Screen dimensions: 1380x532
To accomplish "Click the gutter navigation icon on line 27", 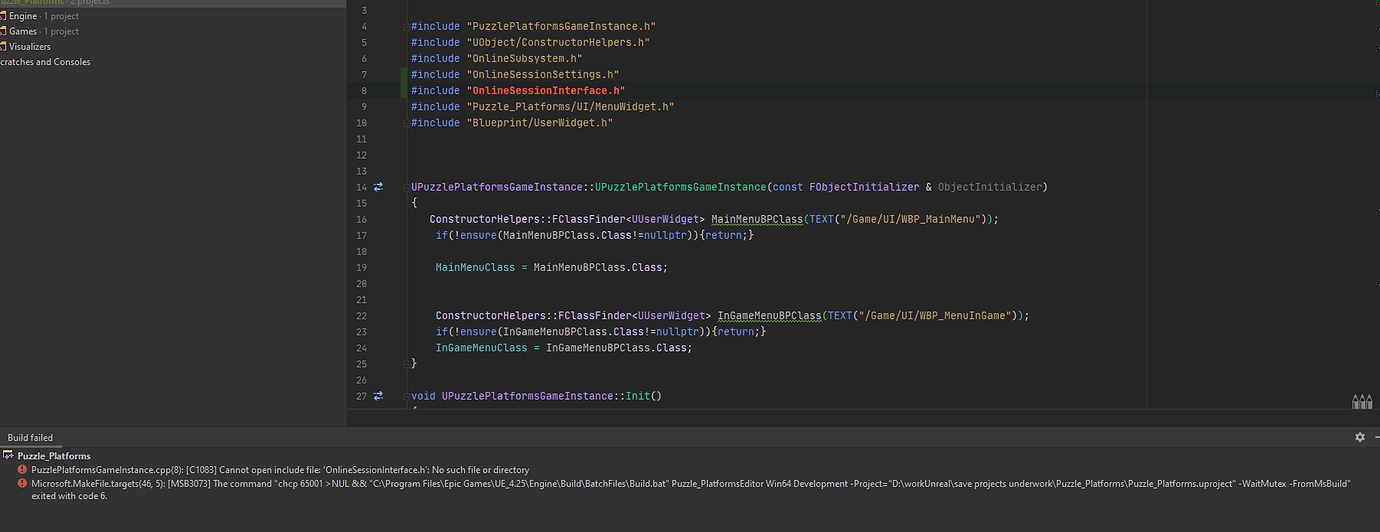I will tap(378, 396).
